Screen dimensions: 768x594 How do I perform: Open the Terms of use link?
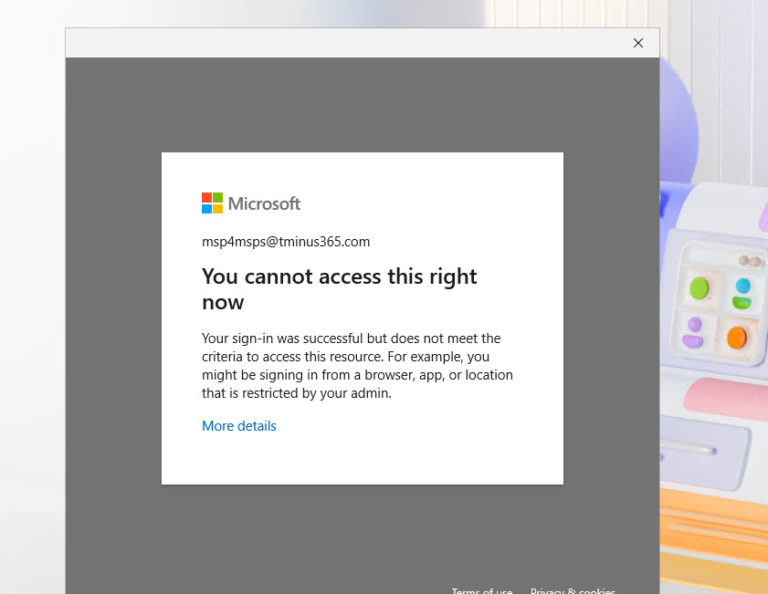coord(482,590)
